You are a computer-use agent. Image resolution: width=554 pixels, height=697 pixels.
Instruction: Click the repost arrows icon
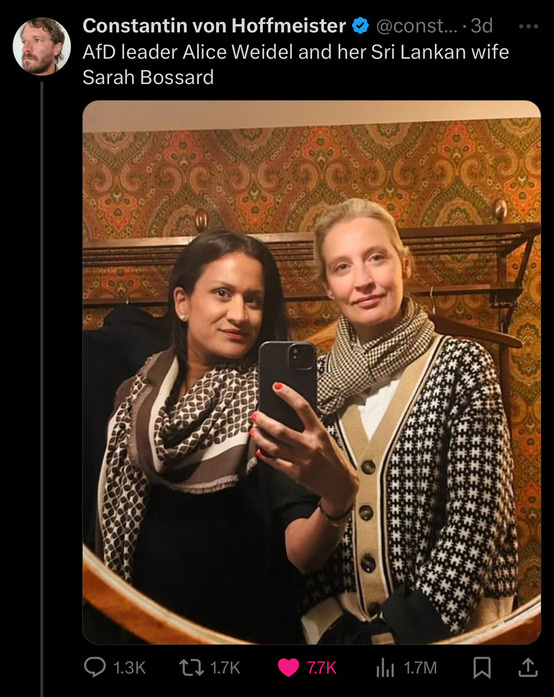(191, 667)
